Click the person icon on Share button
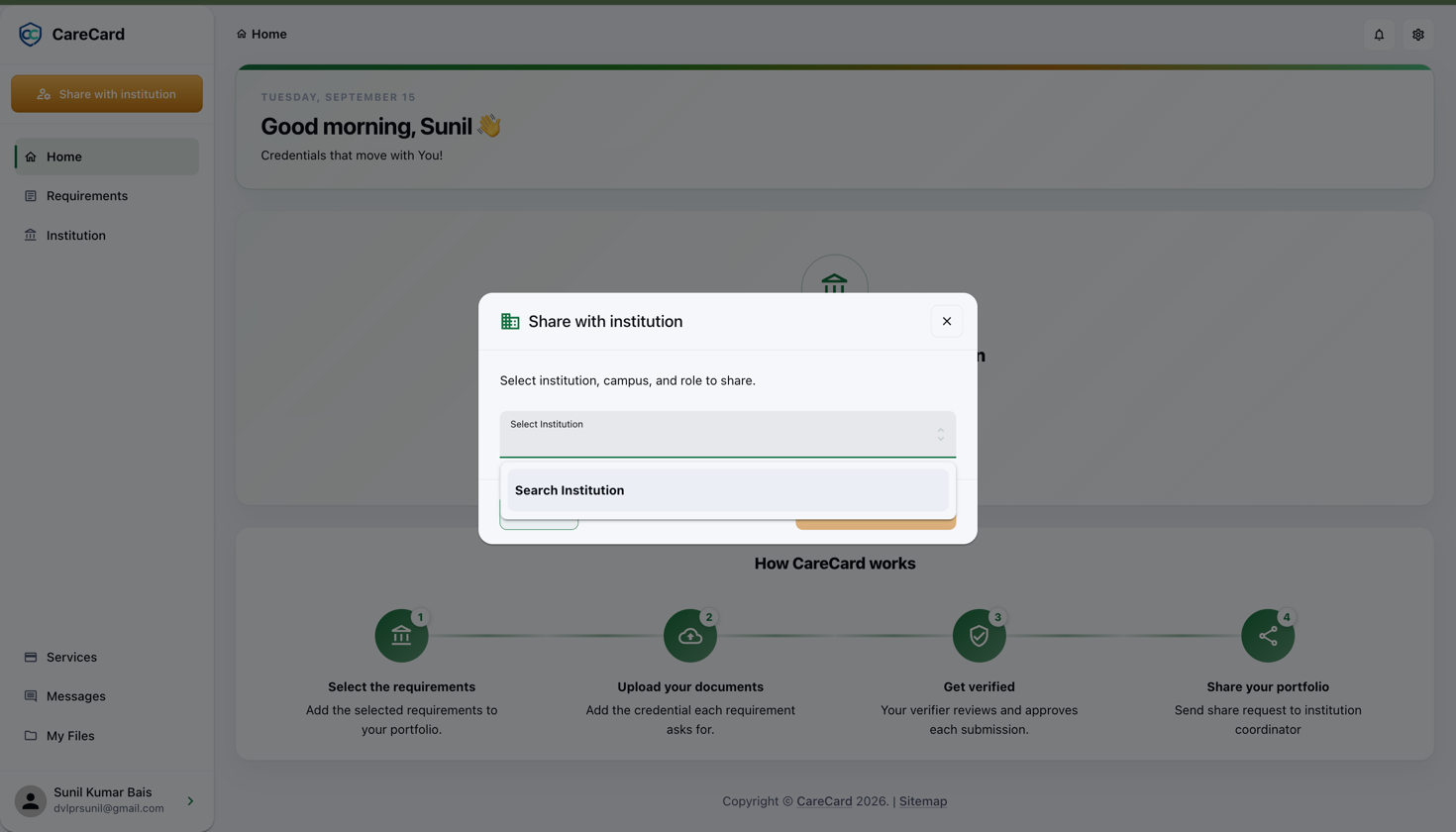The image size is (1456, 832). (44, 94)
